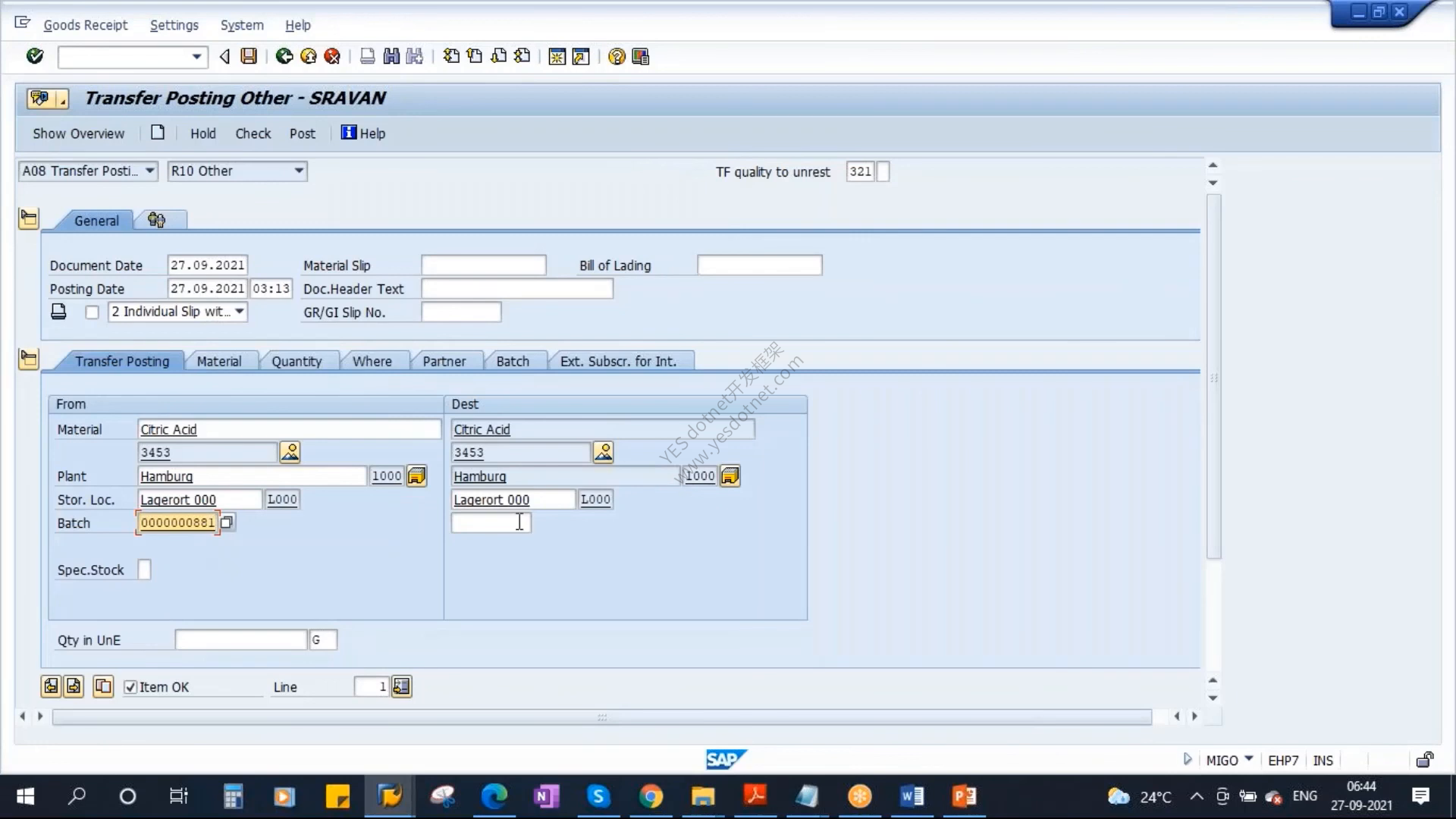Switch to the Quantity tab
The height and width of the screenshot is (819, 1456).
[297, 361]
